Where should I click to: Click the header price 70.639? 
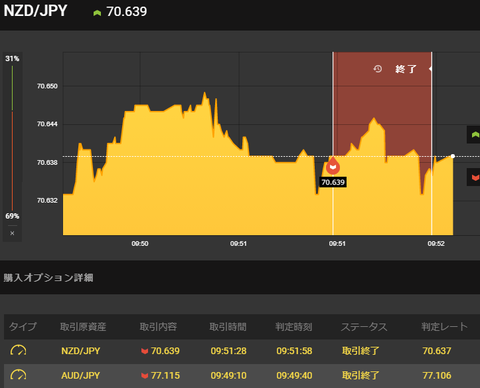point(127,12)
